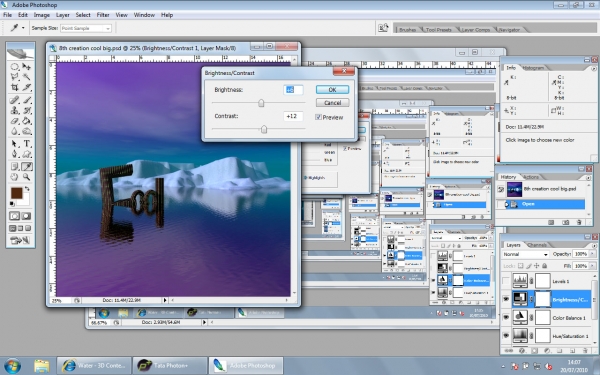Select the Hand tool
The height and width of the screenshot is (375, 600).
15,177
